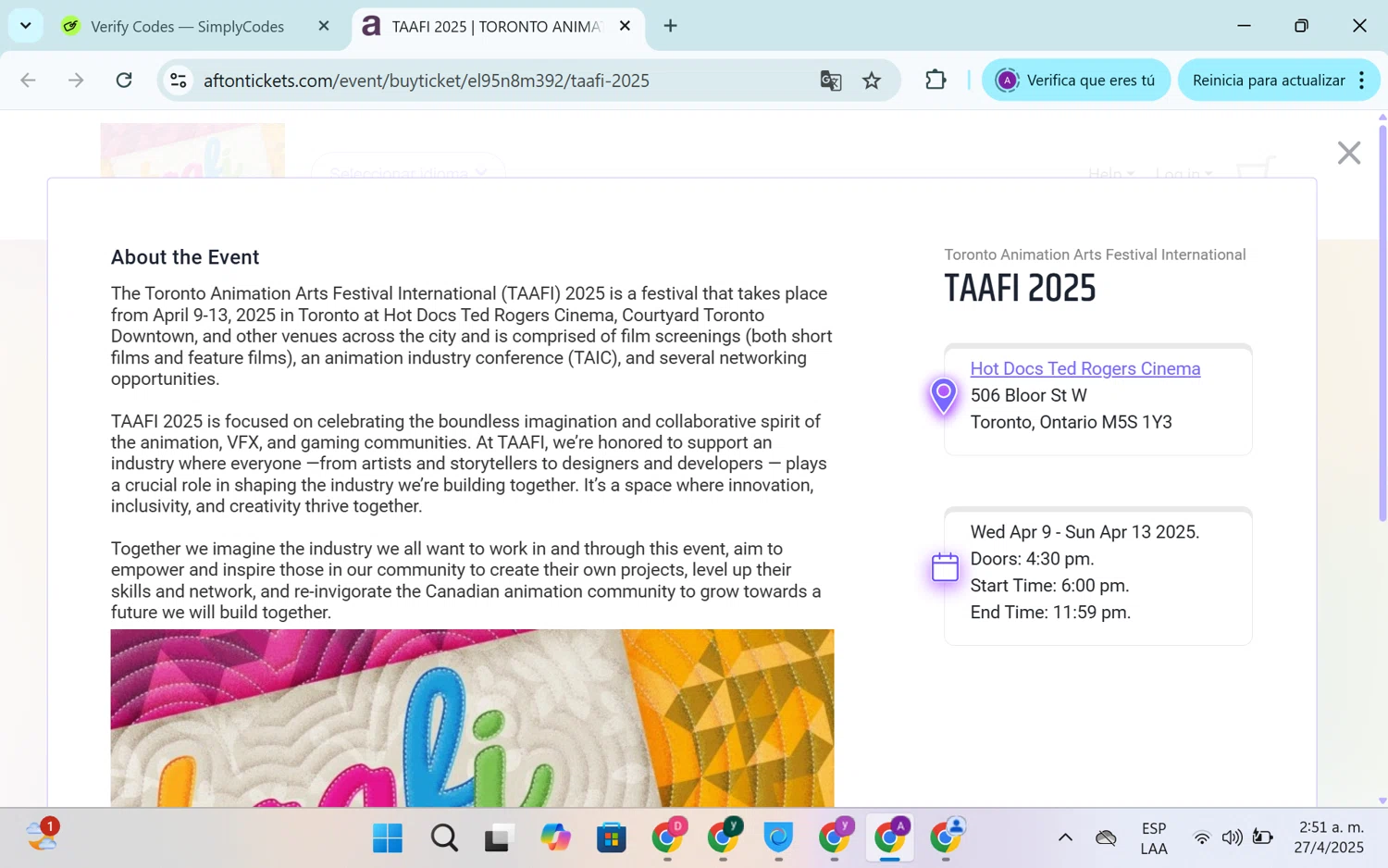View site information icon in address bar
This screenshot has width=1388, height=868.
coord(179,81)
